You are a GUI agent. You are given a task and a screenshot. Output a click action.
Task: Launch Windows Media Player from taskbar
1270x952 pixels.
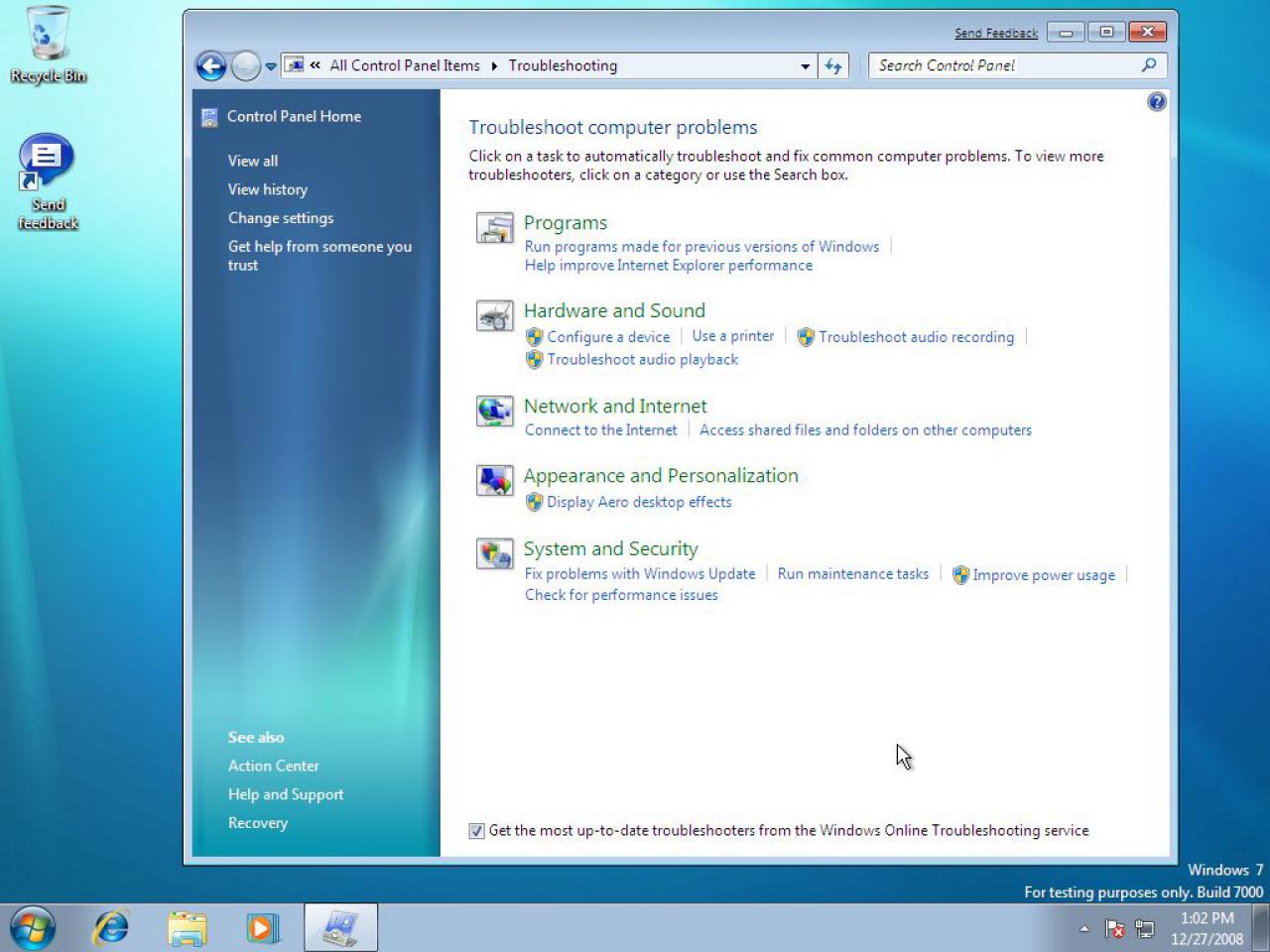(x=263, y=928)
